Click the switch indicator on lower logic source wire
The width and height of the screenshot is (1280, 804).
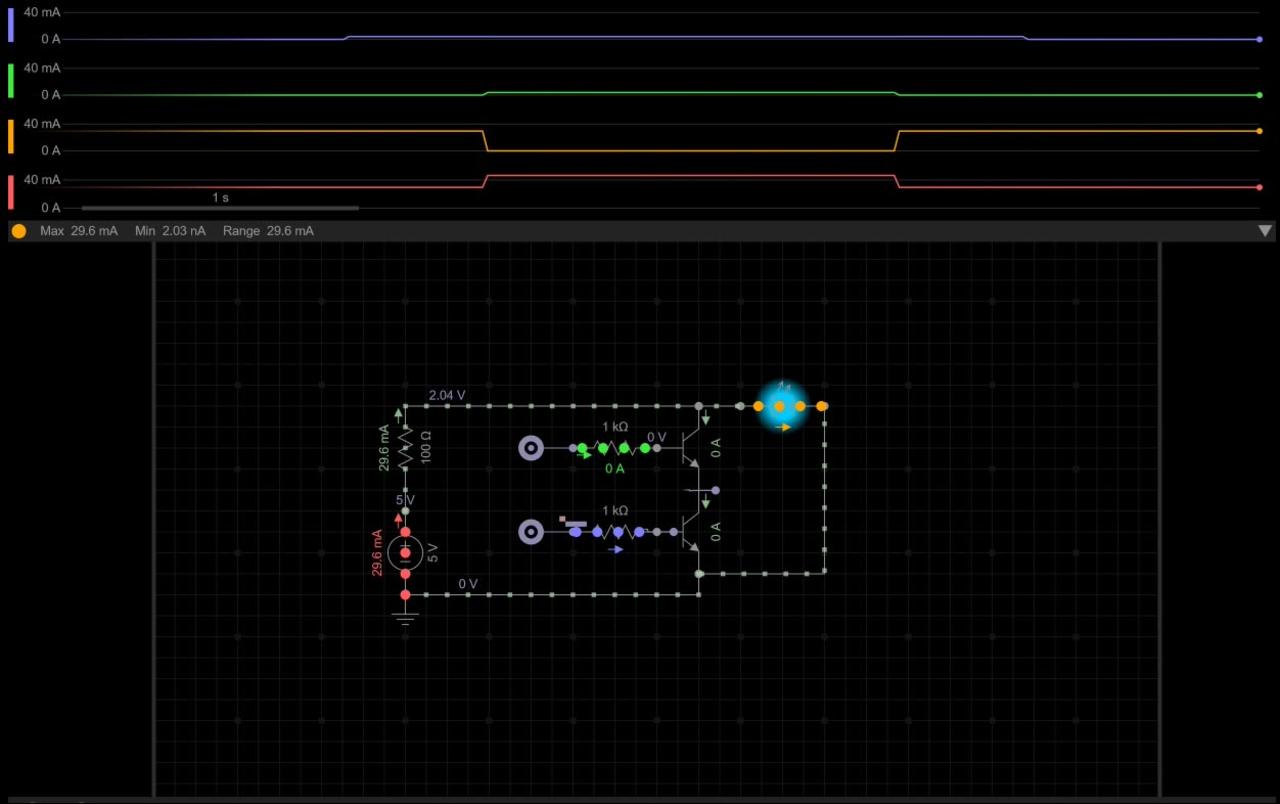tap(573, 521)
